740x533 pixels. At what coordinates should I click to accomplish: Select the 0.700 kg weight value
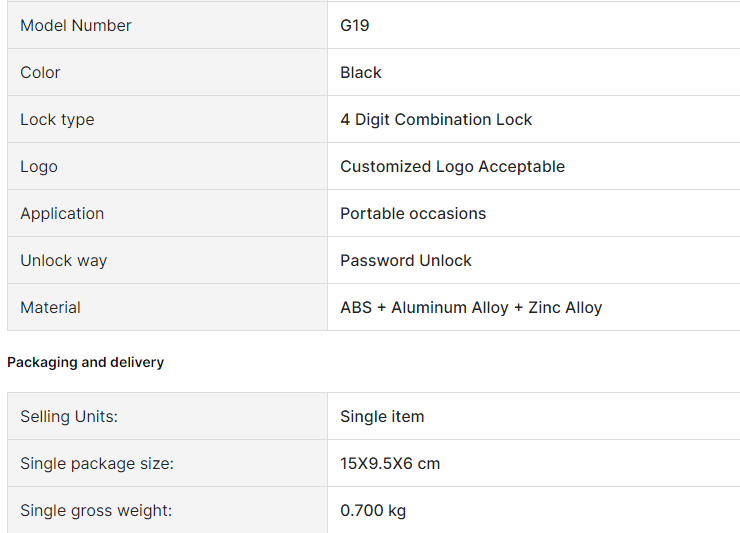coord(373,510)
